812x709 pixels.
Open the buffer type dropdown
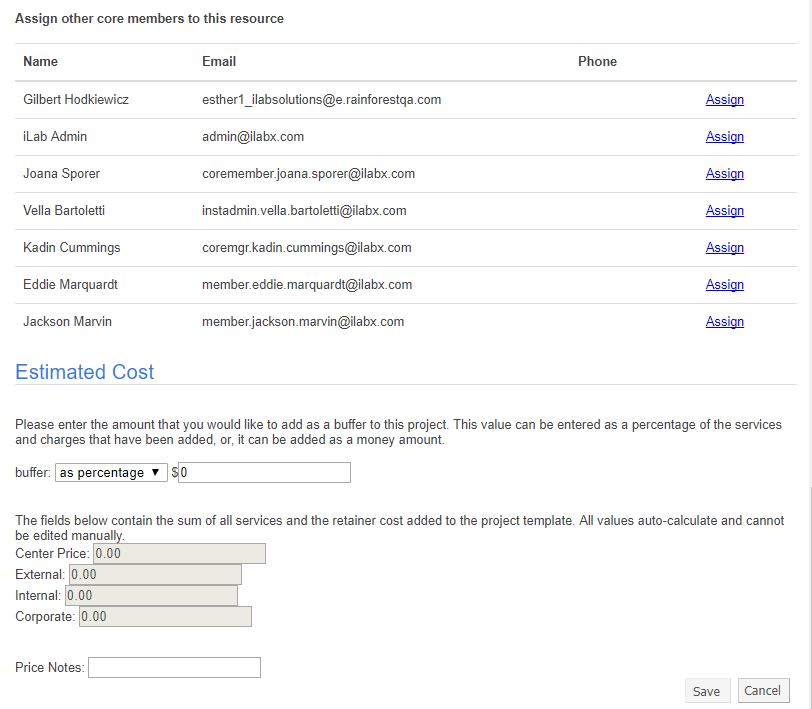111,473
